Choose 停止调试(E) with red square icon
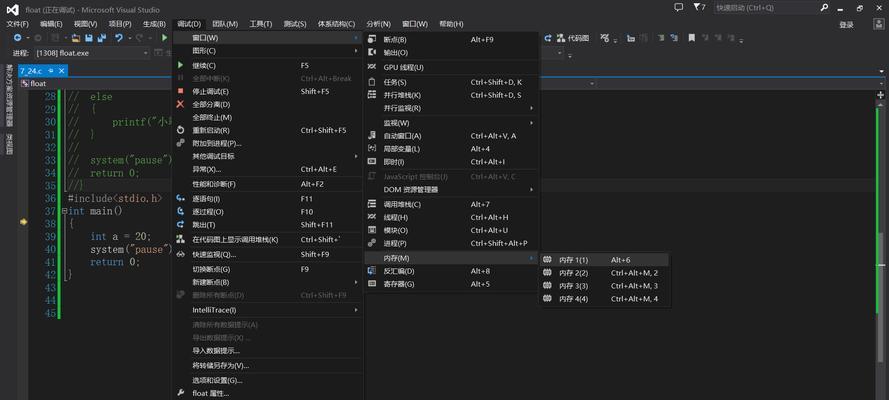889x400 pixels. (x=267, y=91)
